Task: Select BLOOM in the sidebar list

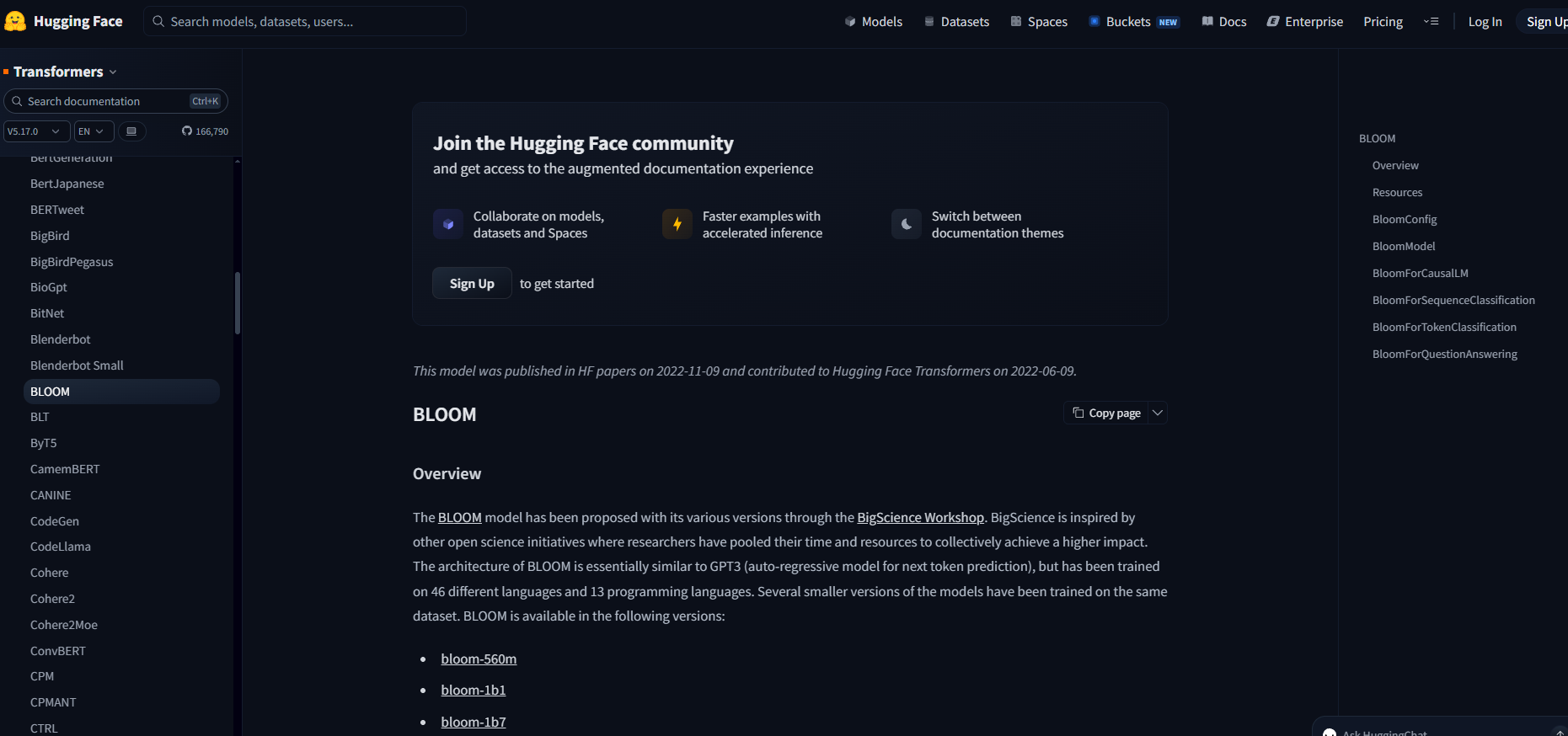Action: (x=121, y=392)
